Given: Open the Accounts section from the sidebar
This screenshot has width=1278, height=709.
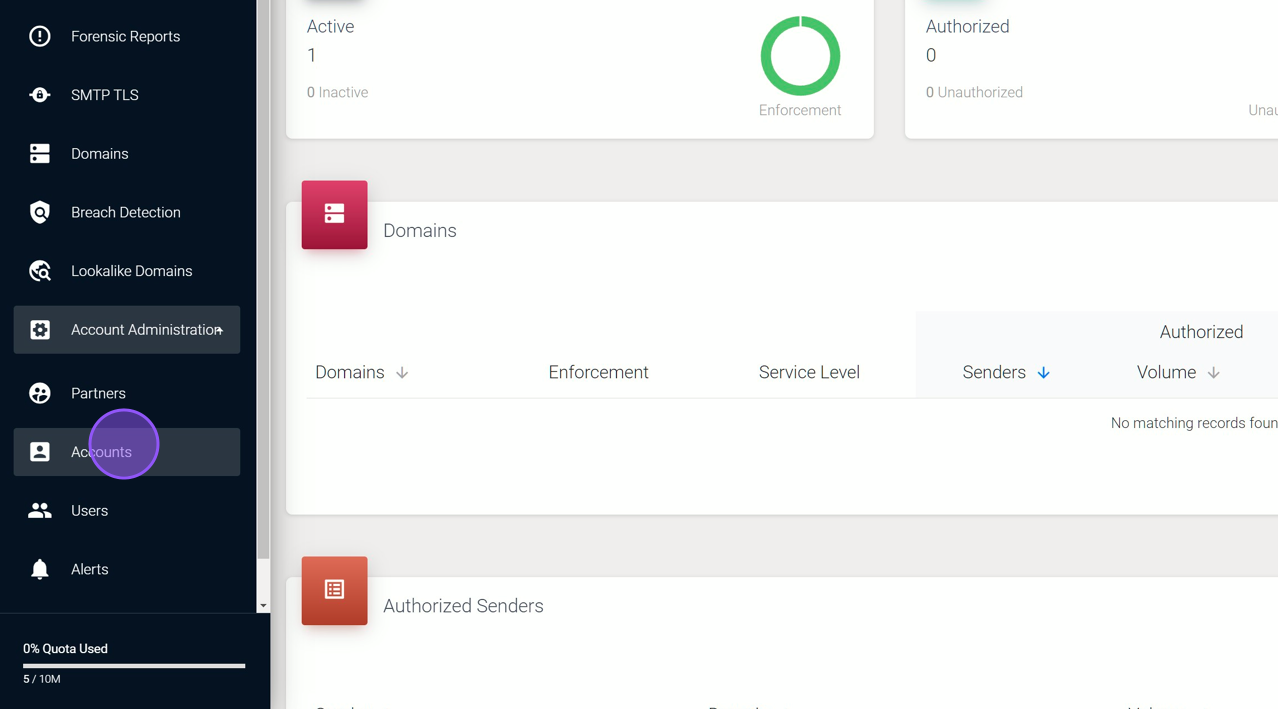Looking at the screenshot, I should [x=103, y=451].
